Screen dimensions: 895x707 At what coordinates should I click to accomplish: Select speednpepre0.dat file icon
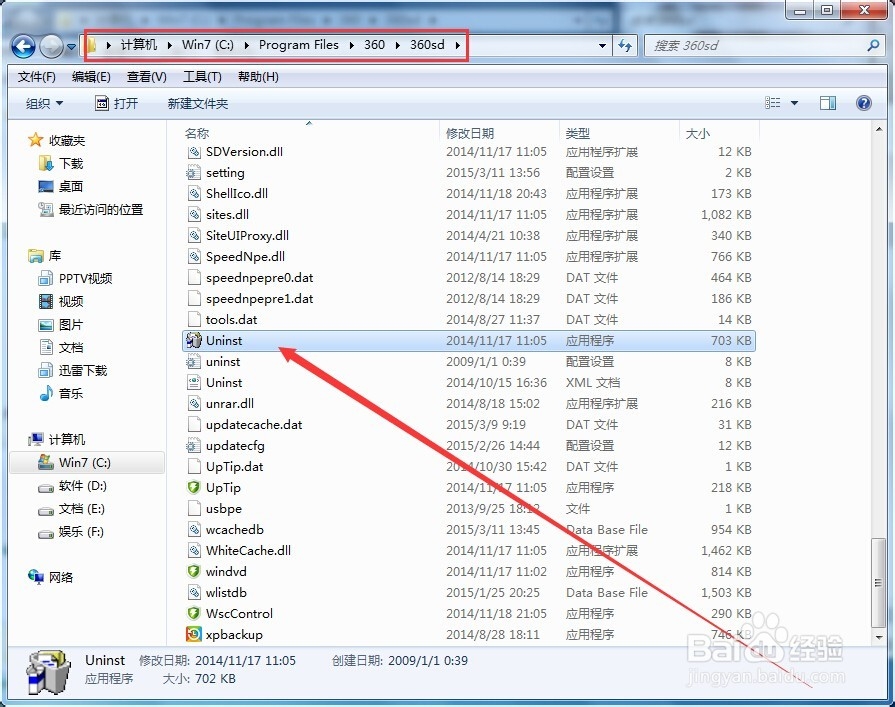194,278
